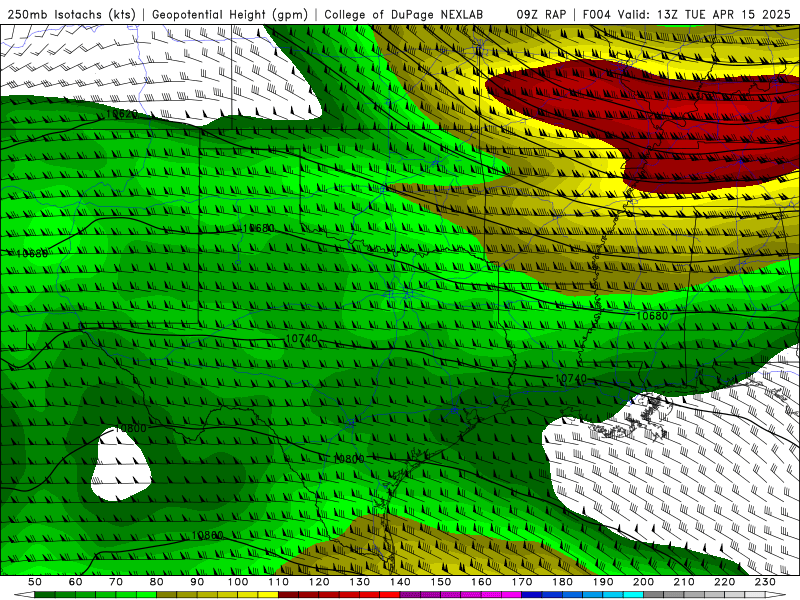Click the '09Z RAP' model run label

(541, 14)
